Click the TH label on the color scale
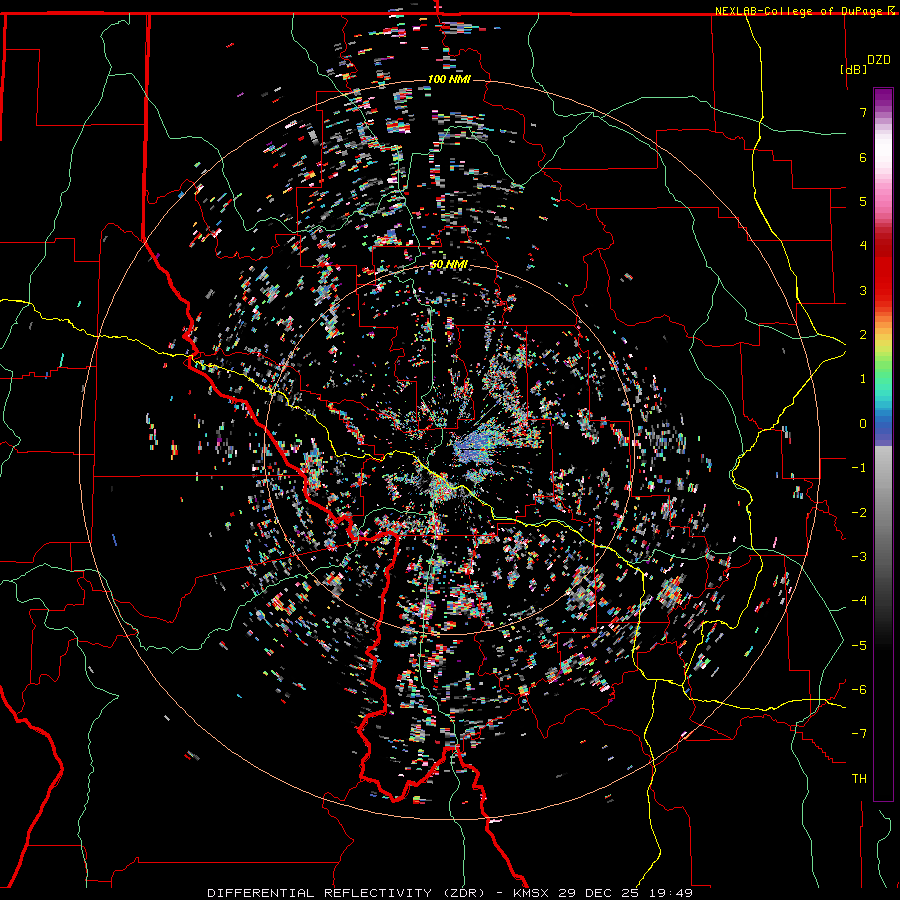The height and width of the screenshot is (900, 900). pos(859,779)
